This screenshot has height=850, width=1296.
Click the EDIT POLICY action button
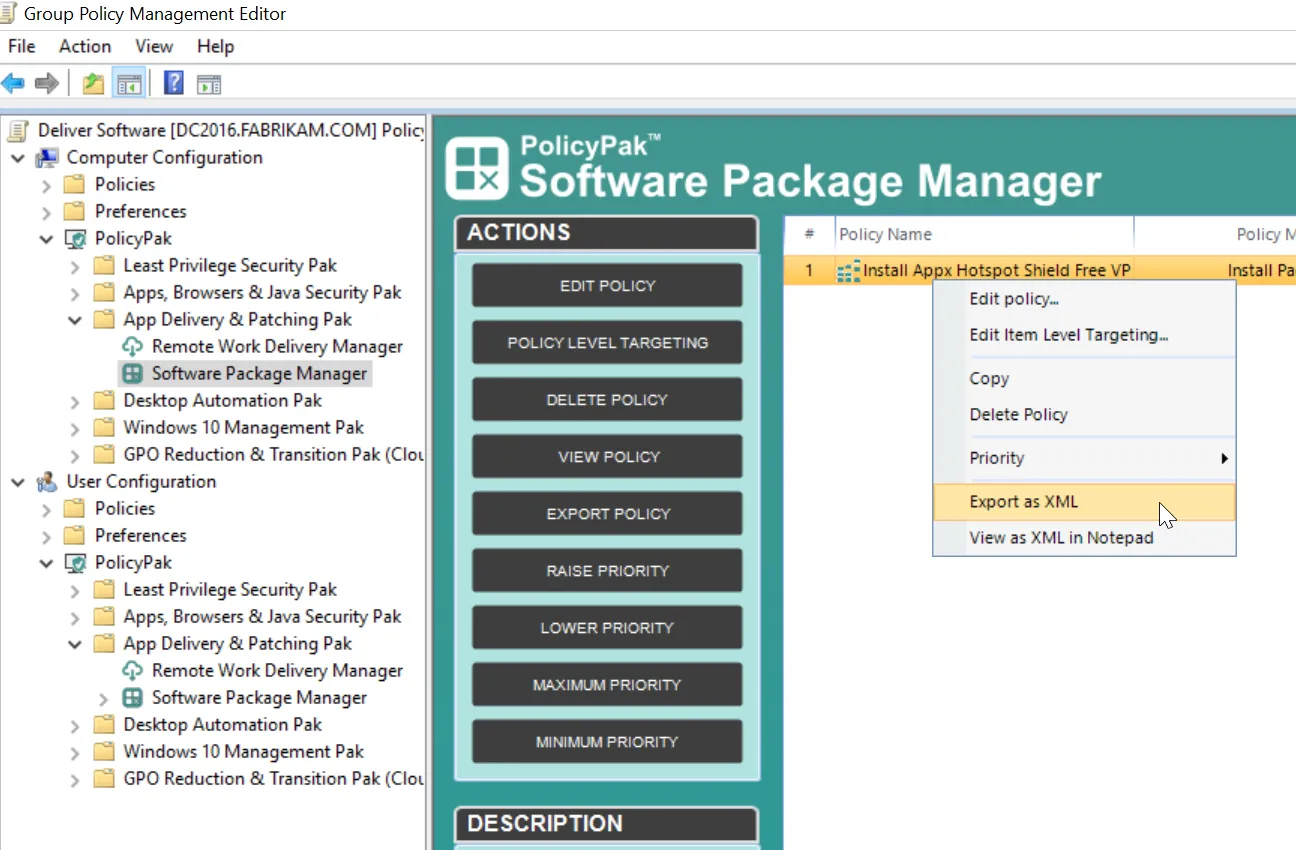coord(607,285)
